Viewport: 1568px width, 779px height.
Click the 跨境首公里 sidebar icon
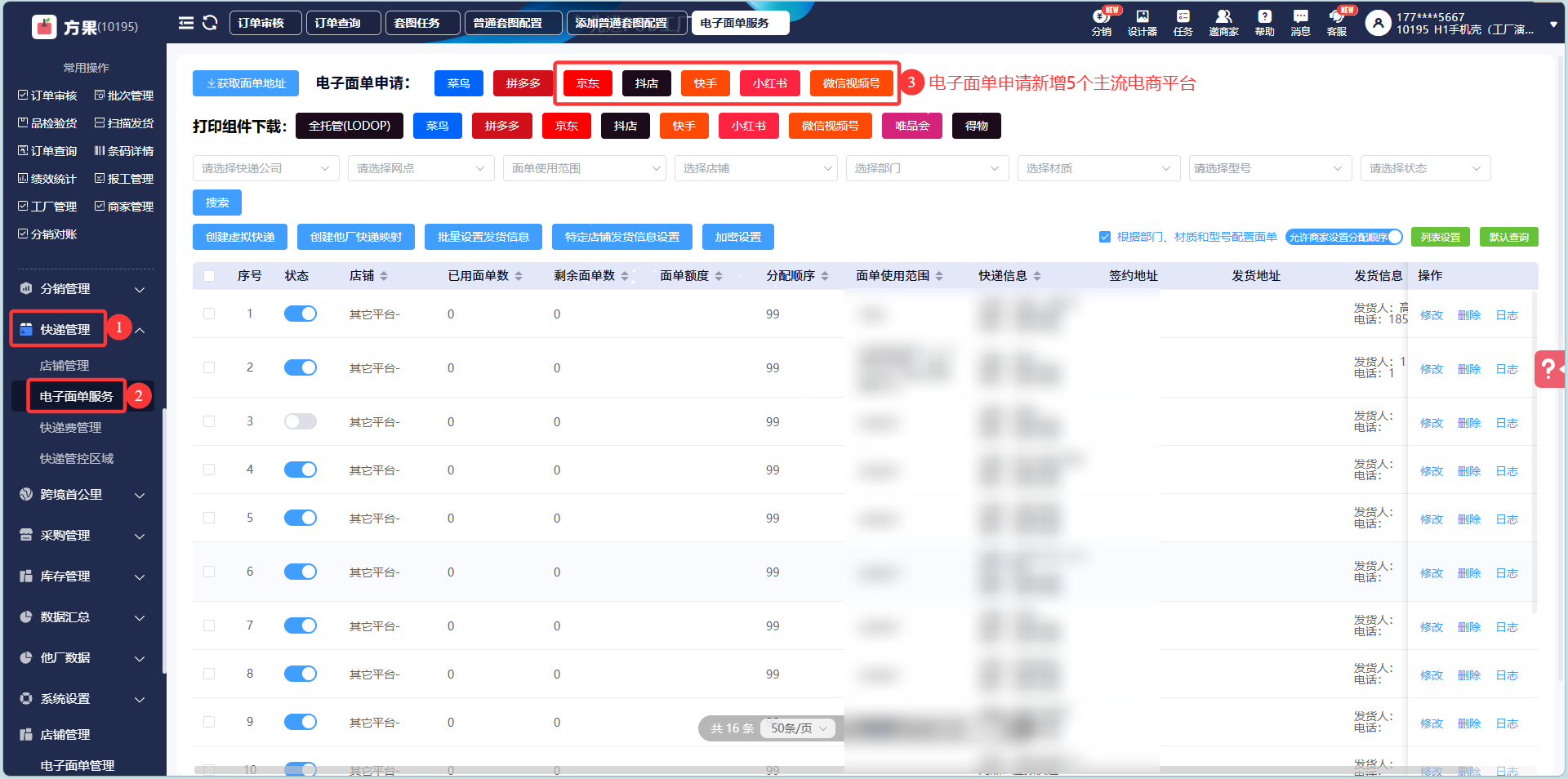[26, 495]
